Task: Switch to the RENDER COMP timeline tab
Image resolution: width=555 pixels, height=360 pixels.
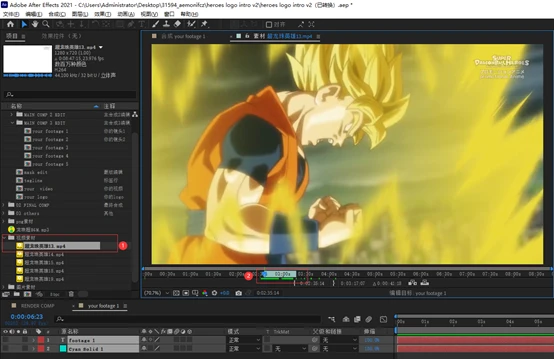Action: coord(38,305)
